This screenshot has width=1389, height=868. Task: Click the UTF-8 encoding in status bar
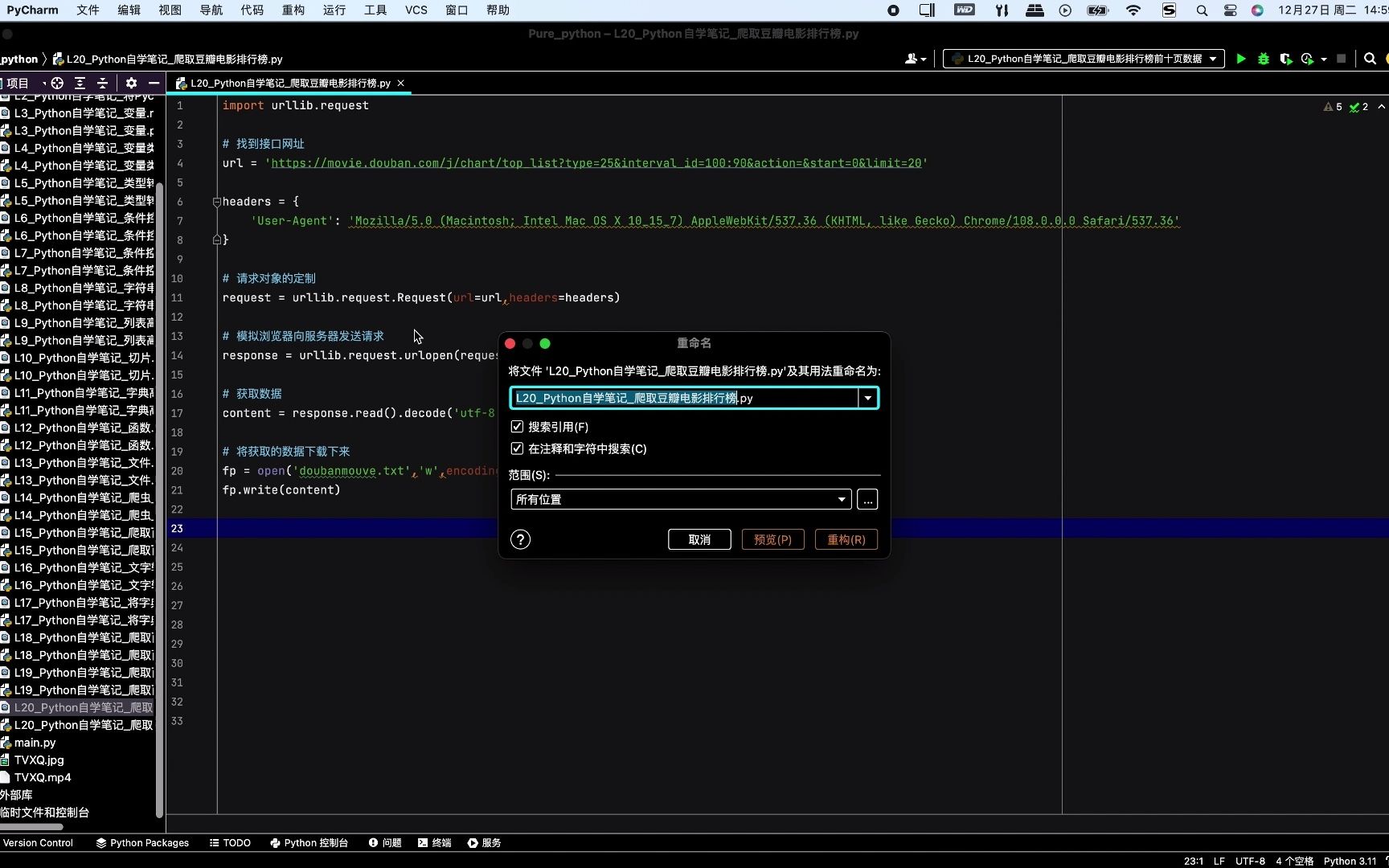click(1250, 861)
